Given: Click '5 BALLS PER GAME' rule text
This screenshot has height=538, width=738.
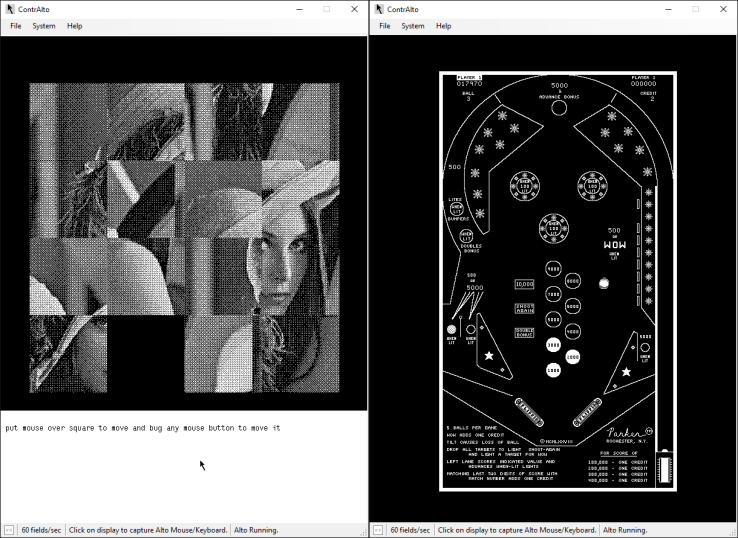Looking at the screenshot, I should tap(472, 428).
